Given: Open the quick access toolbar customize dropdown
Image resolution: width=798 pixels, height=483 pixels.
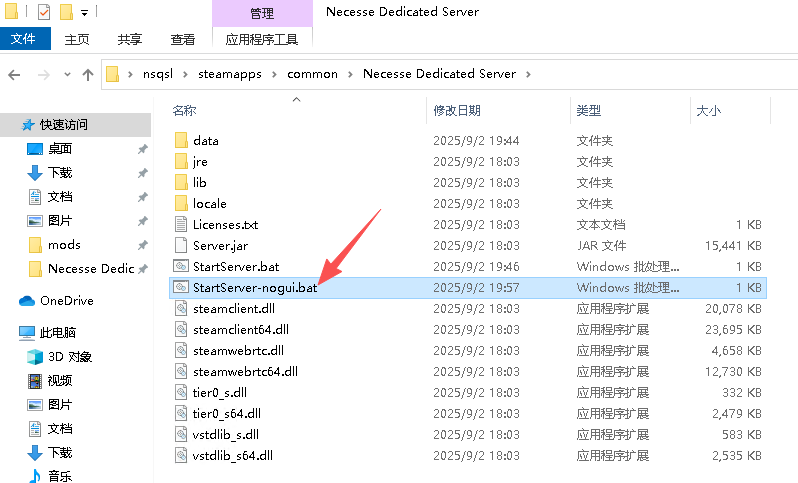Looking at the screenshot, I should (x=84, y=13).
